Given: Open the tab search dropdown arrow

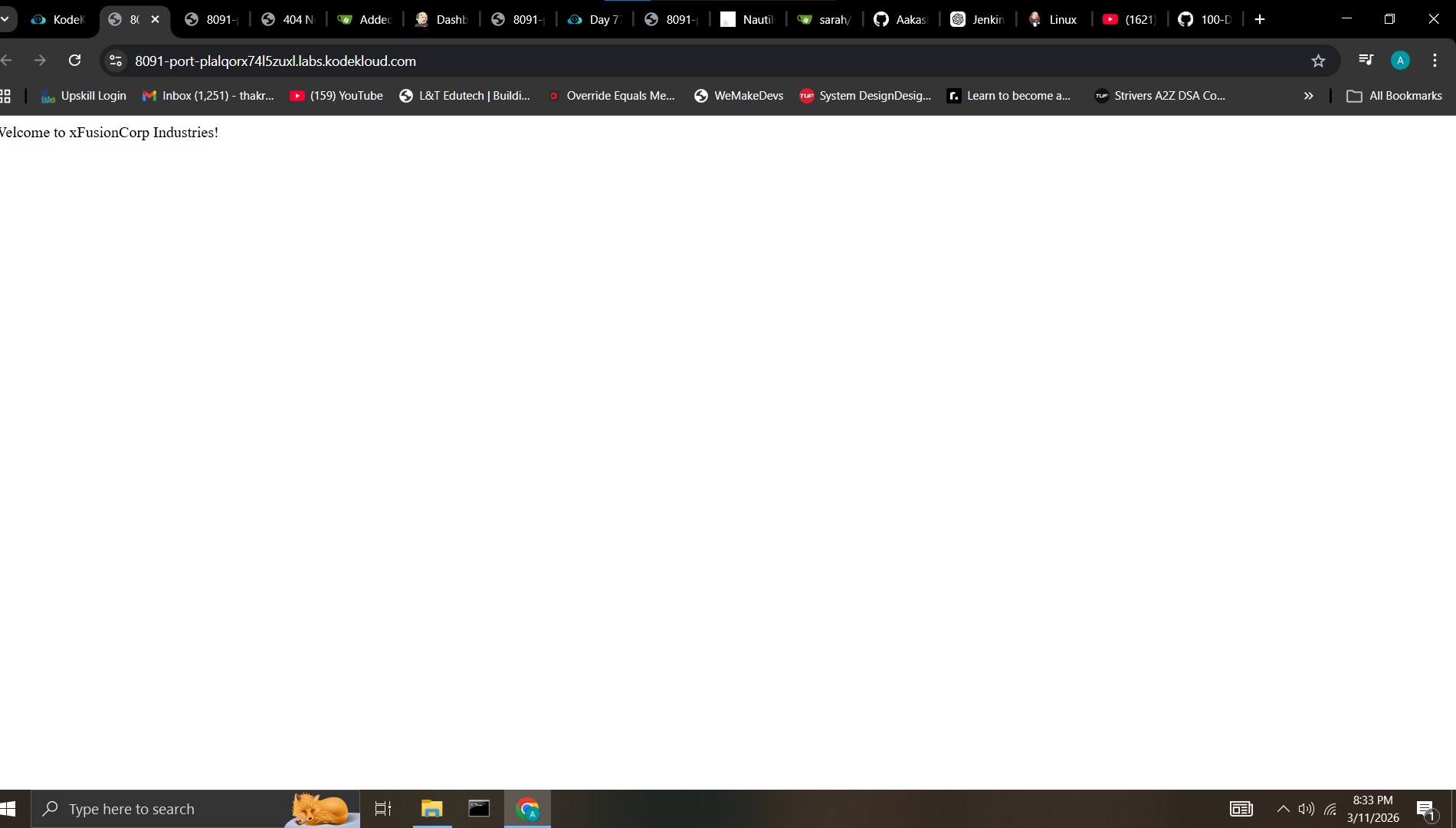Looking at the screenshot, I should (x=5, y=19).
